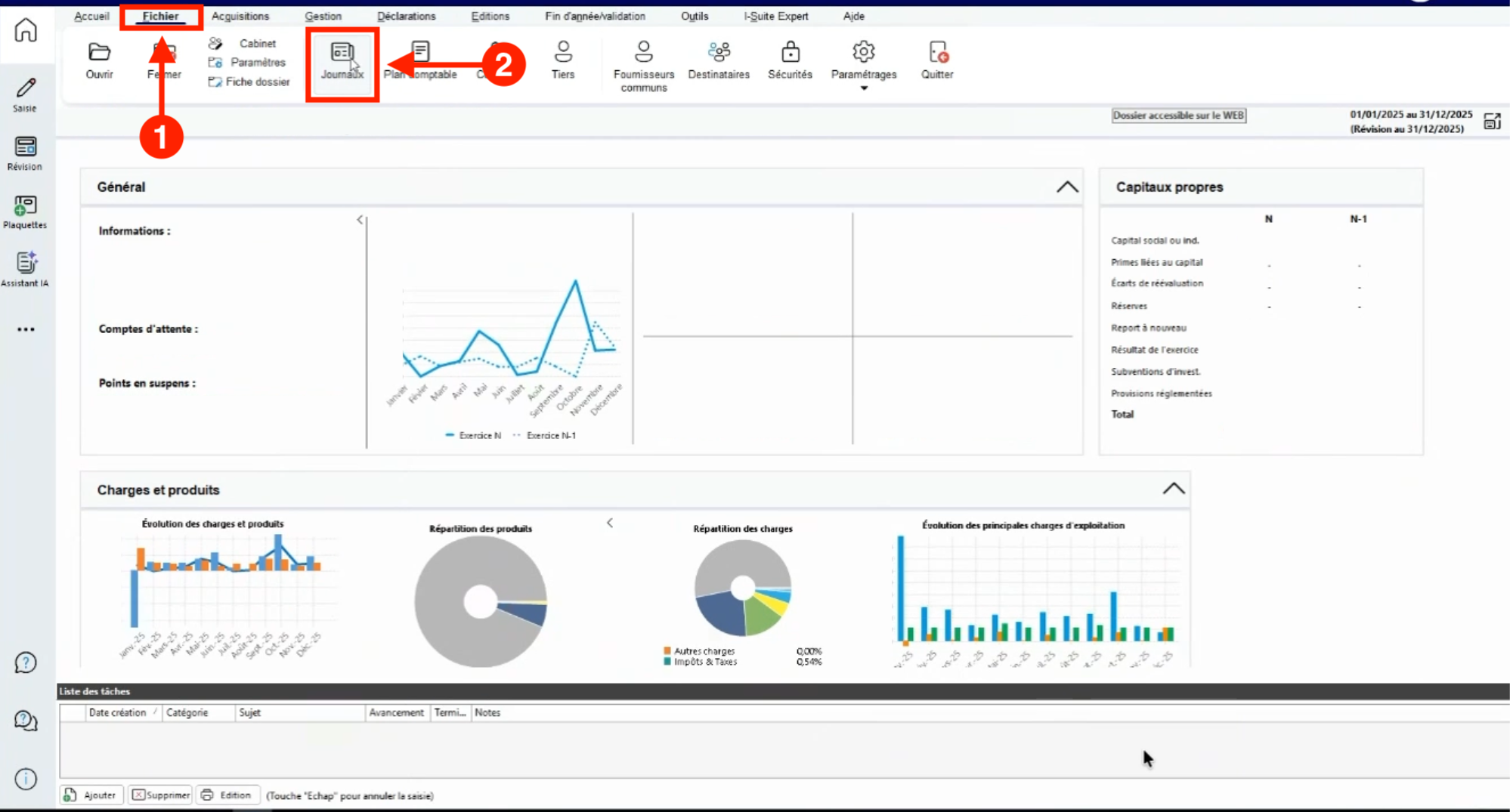This screenshot has height=812, width=1510.
Task: Open the Gestion menu tab
Action: 323,16
